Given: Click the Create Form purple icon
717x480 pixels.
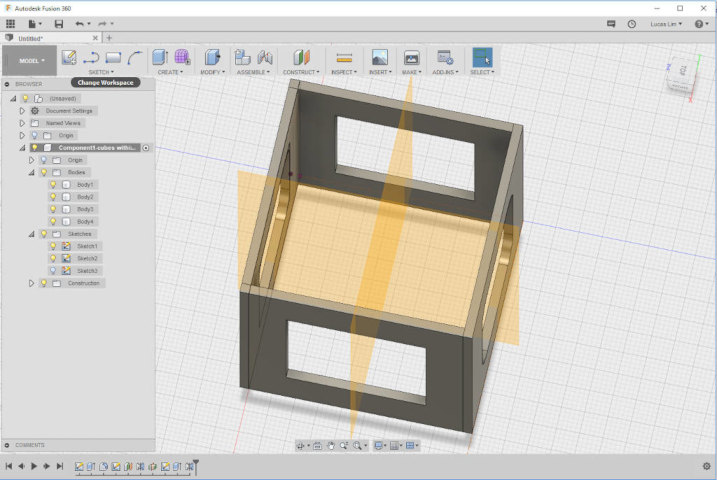Looking at the screenshot, I should pos(182,58).
